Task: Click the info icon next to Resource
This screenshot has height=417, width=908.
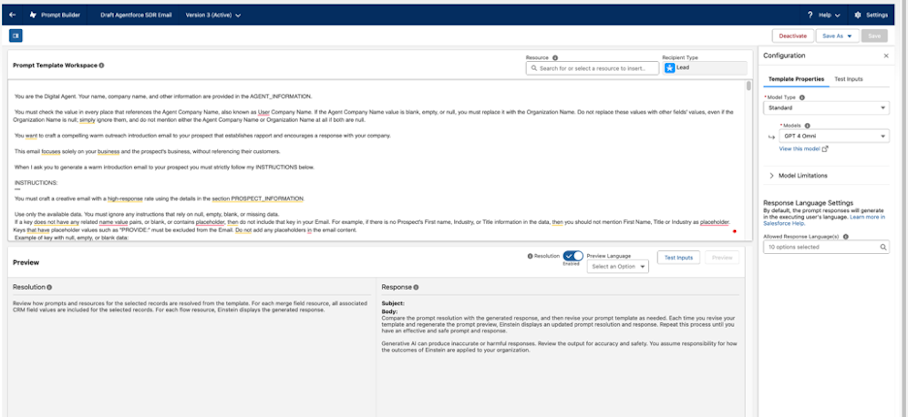Action: (x=555, y=58)
